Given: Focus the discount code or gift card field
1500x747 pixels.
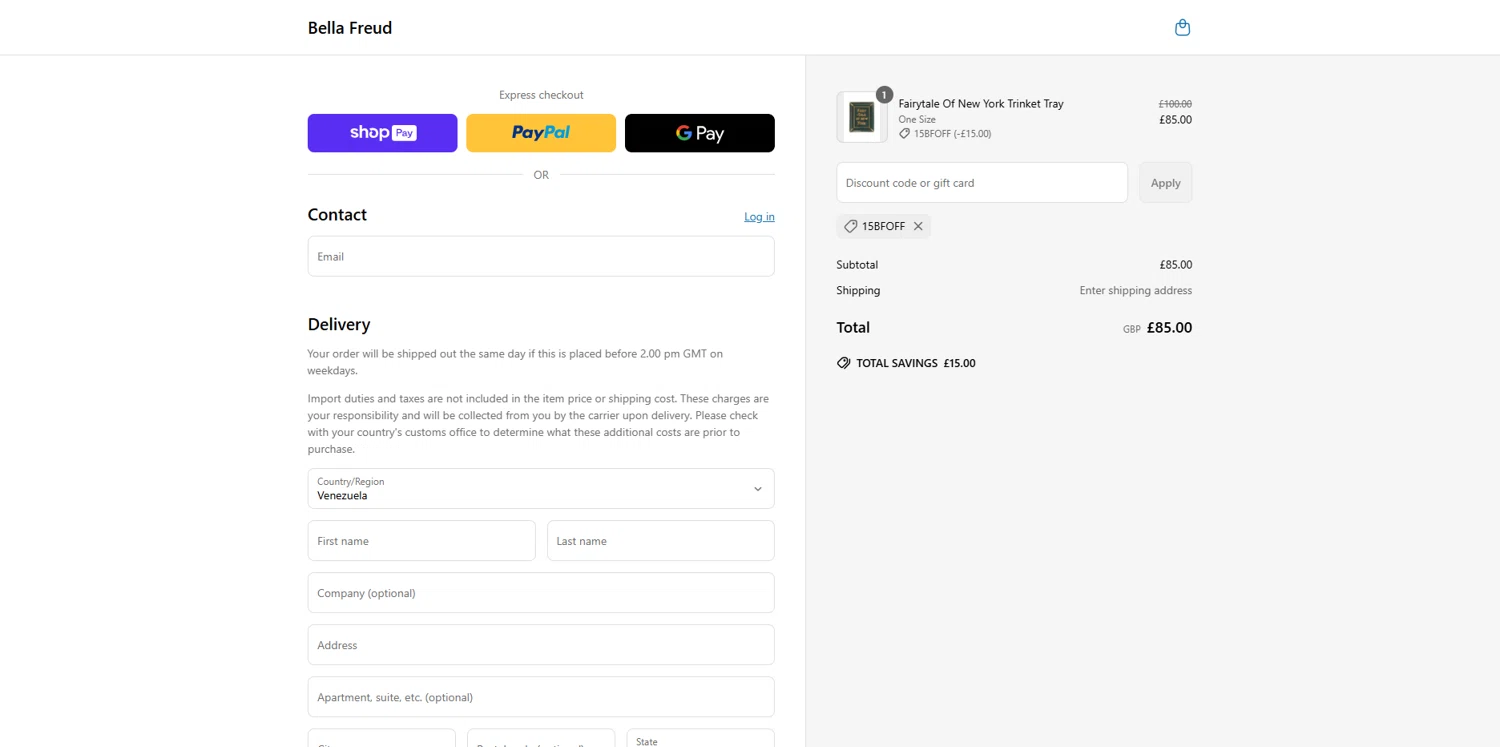Looking at the screenshot, I should coord(982,183).
